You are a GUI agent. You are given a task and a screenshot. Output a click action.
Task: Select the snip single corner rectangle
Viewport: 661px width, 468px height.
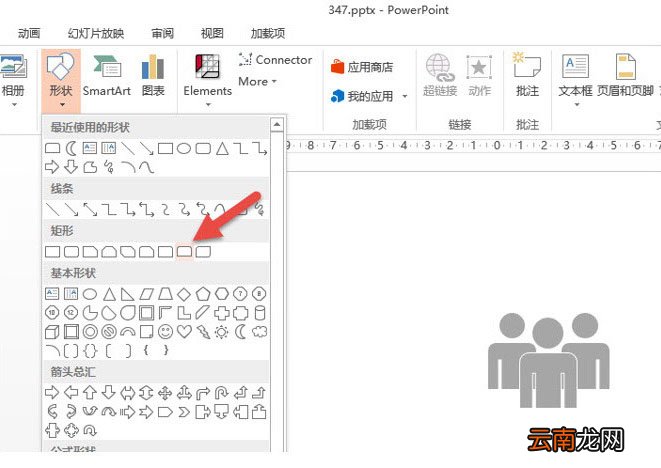90,252
